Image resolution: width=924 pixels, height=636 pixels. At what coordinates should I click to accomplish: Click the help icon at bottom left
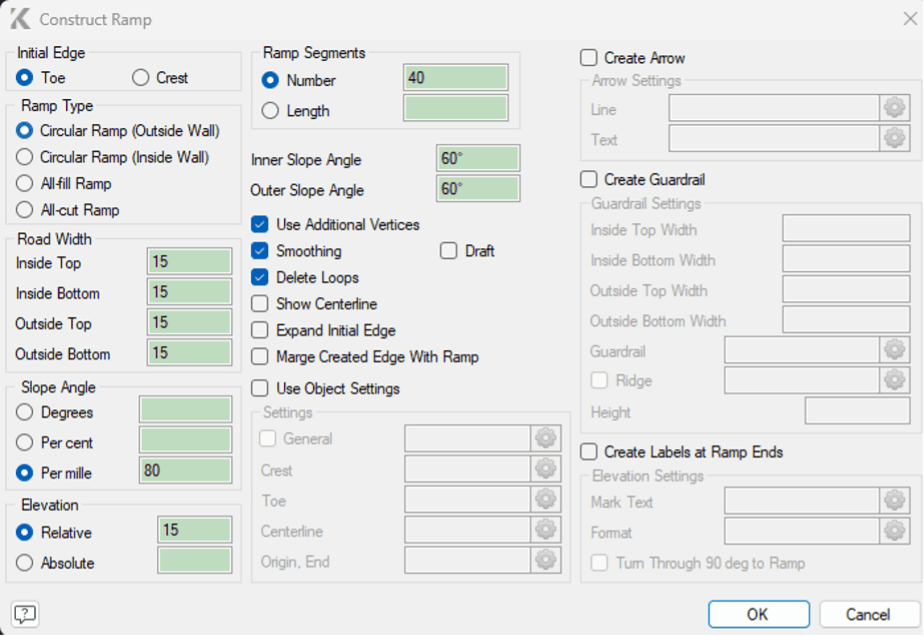(x=25, y=614)
